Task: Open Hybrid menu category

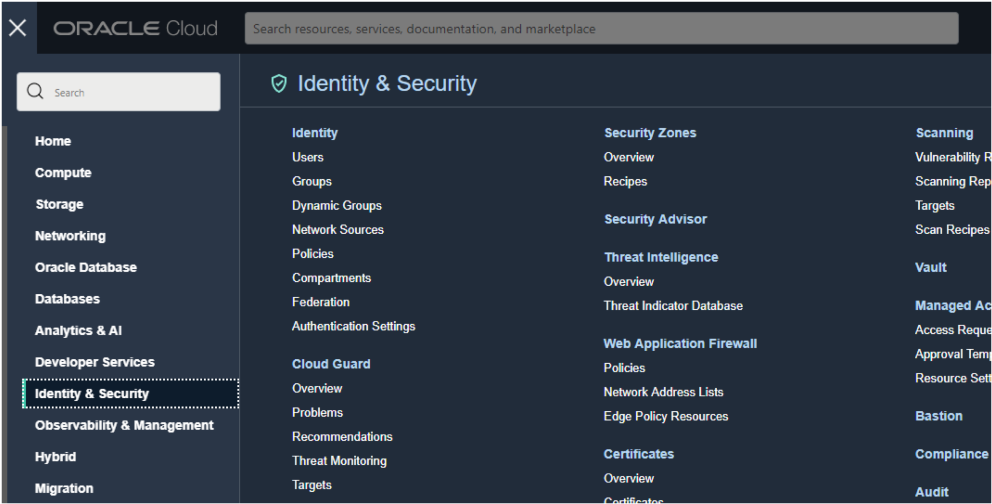Action: 55,457
